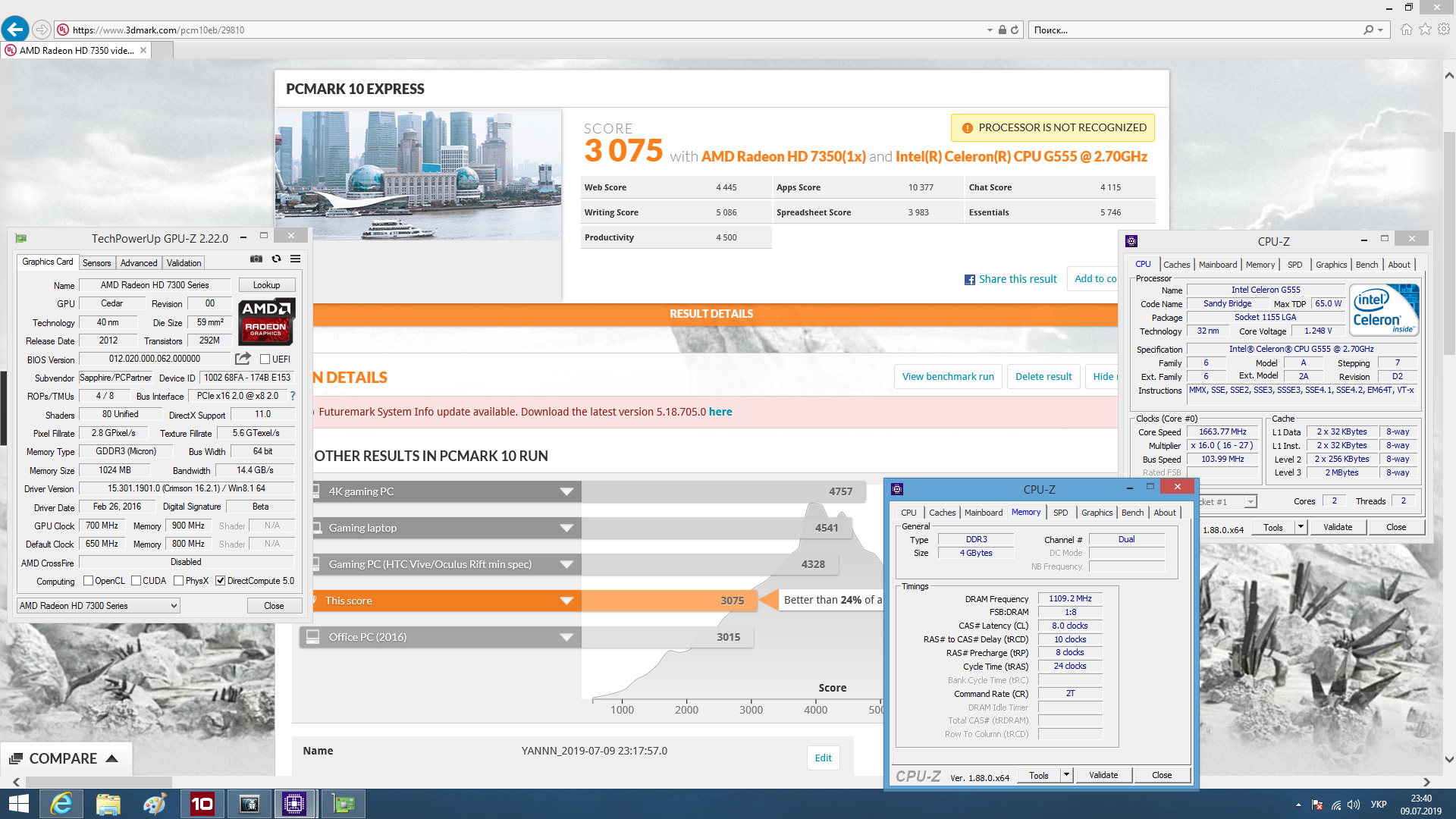This screenshot has height=819, width=1456.
Task: Switch to Sensors tab in GPU-Z
Action: [x=96, y=263]
